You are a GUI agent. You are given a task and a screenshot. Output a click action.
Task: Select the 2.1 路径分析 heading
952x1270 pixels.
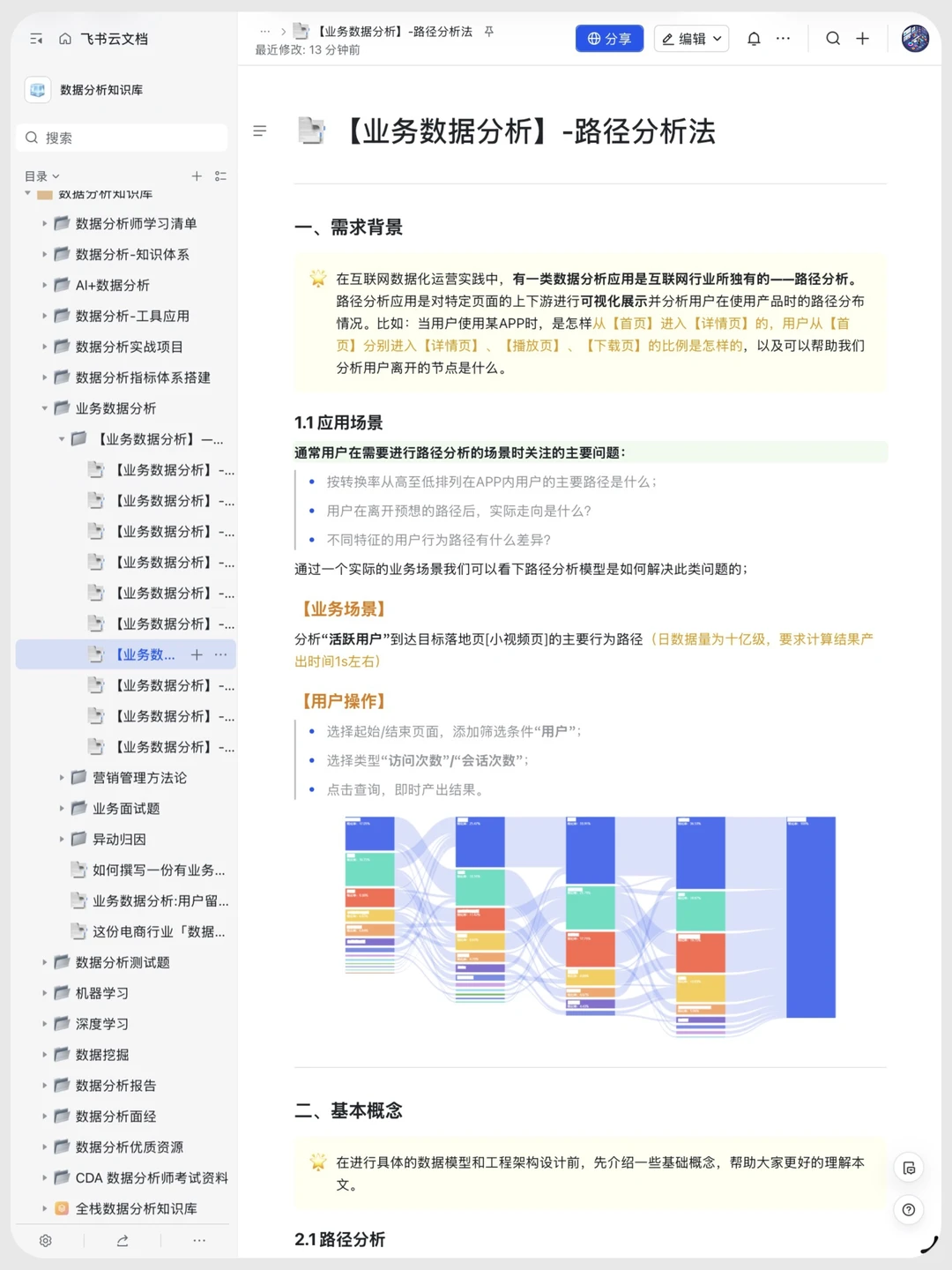pyautogui.click(x=340, y=1239)
